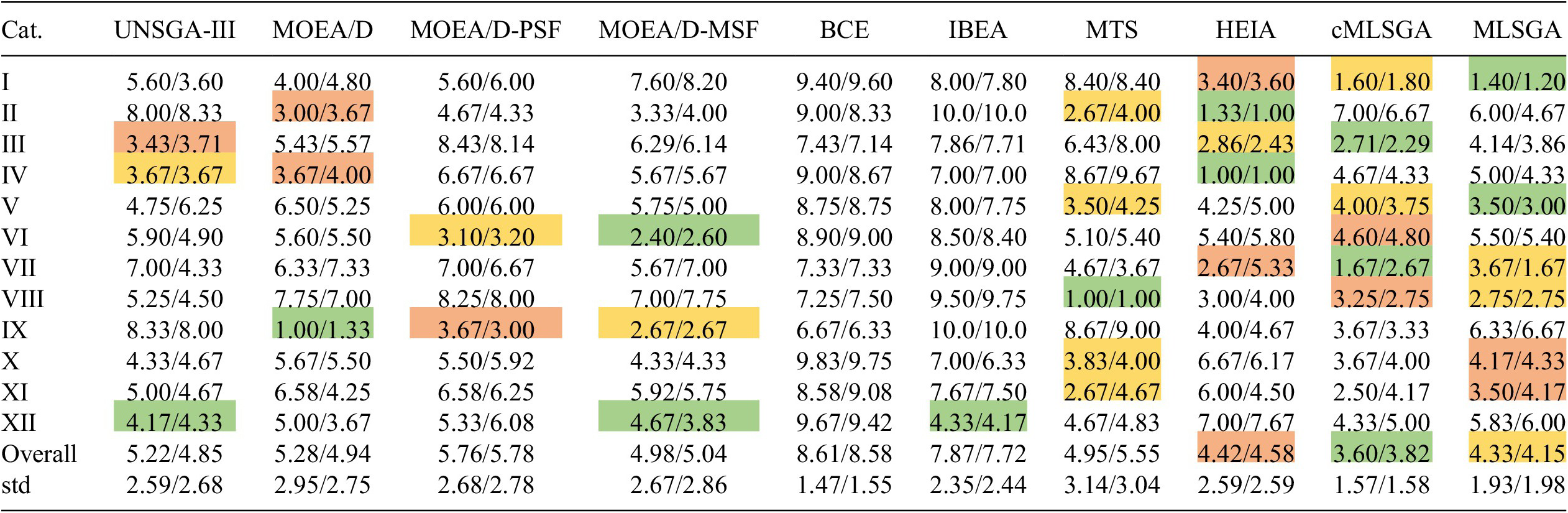Click green cell 1.00/1.33 under MOEA/D

tap(323, 330)
